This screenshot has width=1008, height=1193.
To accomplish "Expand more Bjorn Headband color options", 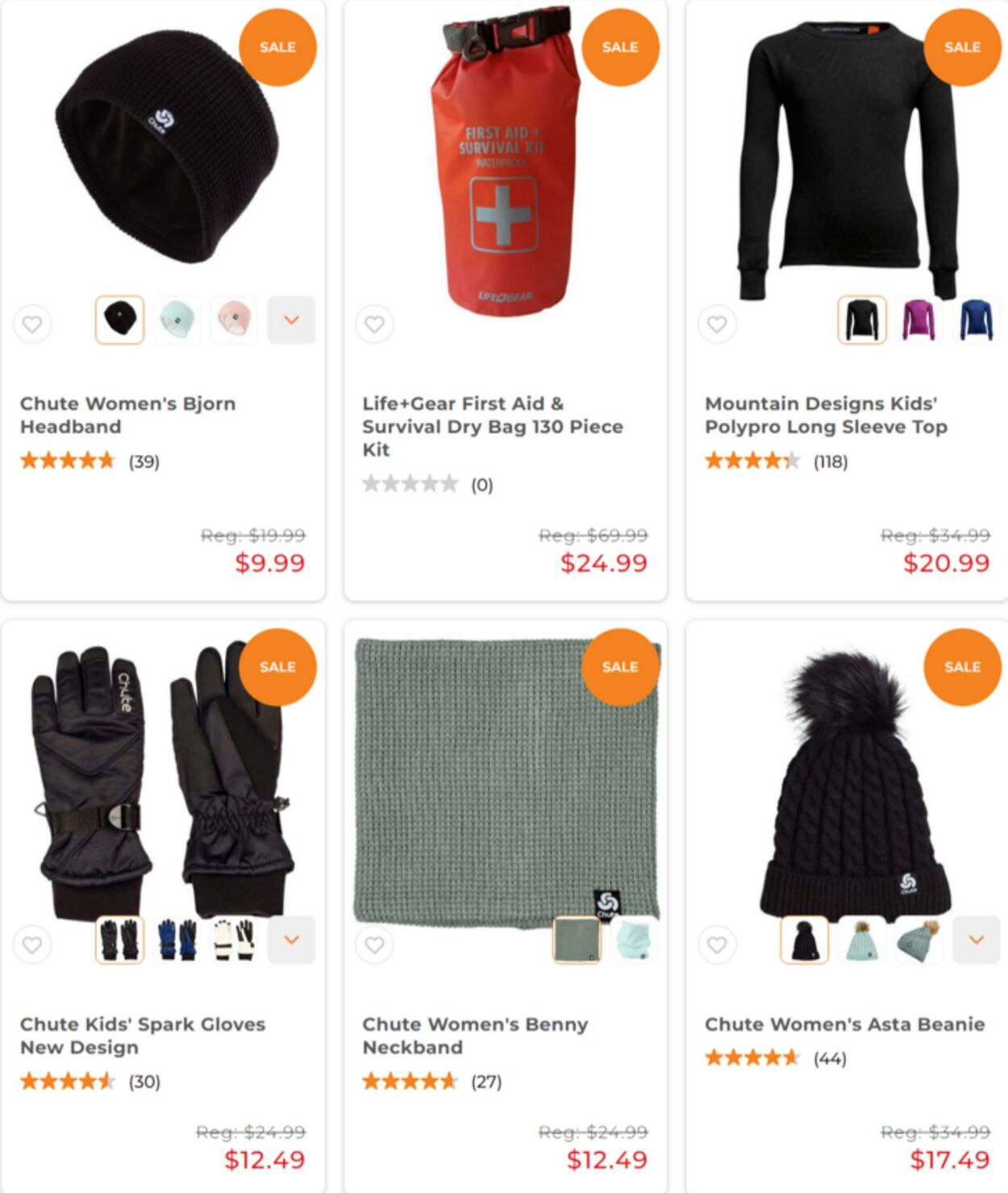I will [291, 320].
